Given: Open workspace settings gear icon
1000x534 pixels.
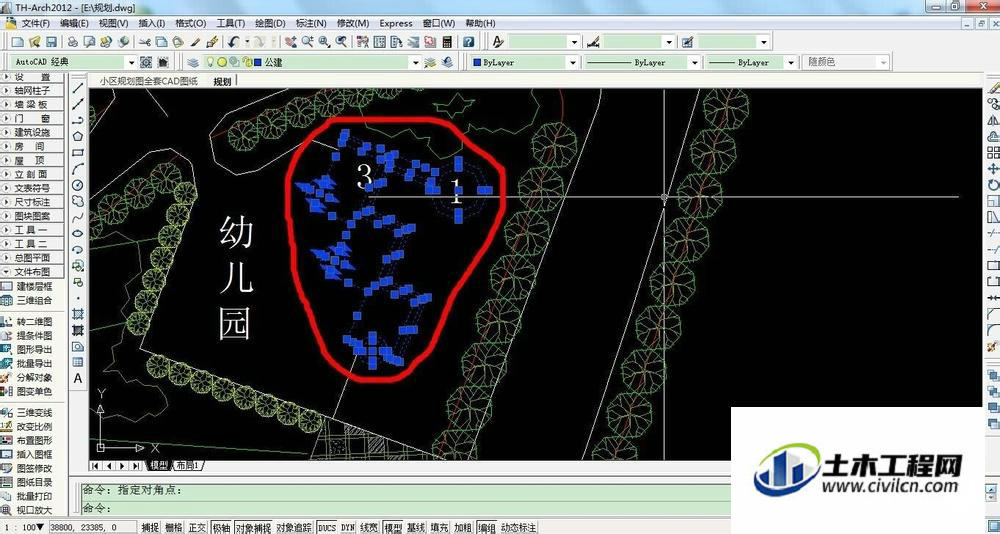Looking at the screenshot, I should tap(146, 63).
